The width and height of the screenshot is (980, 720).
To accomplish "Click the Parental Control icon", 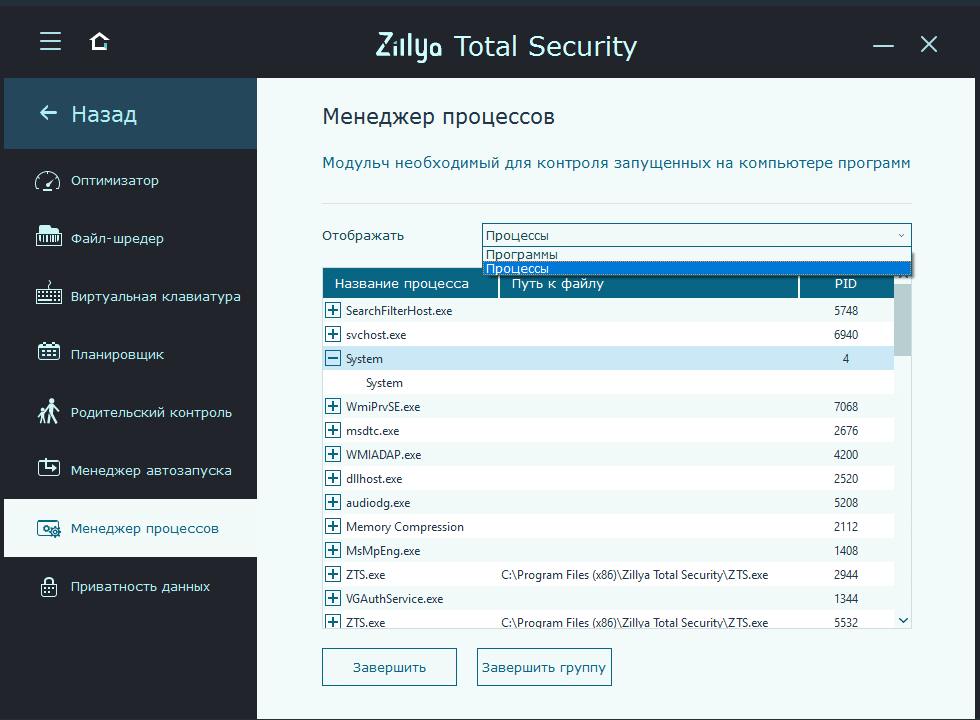I will pos(48,411).
